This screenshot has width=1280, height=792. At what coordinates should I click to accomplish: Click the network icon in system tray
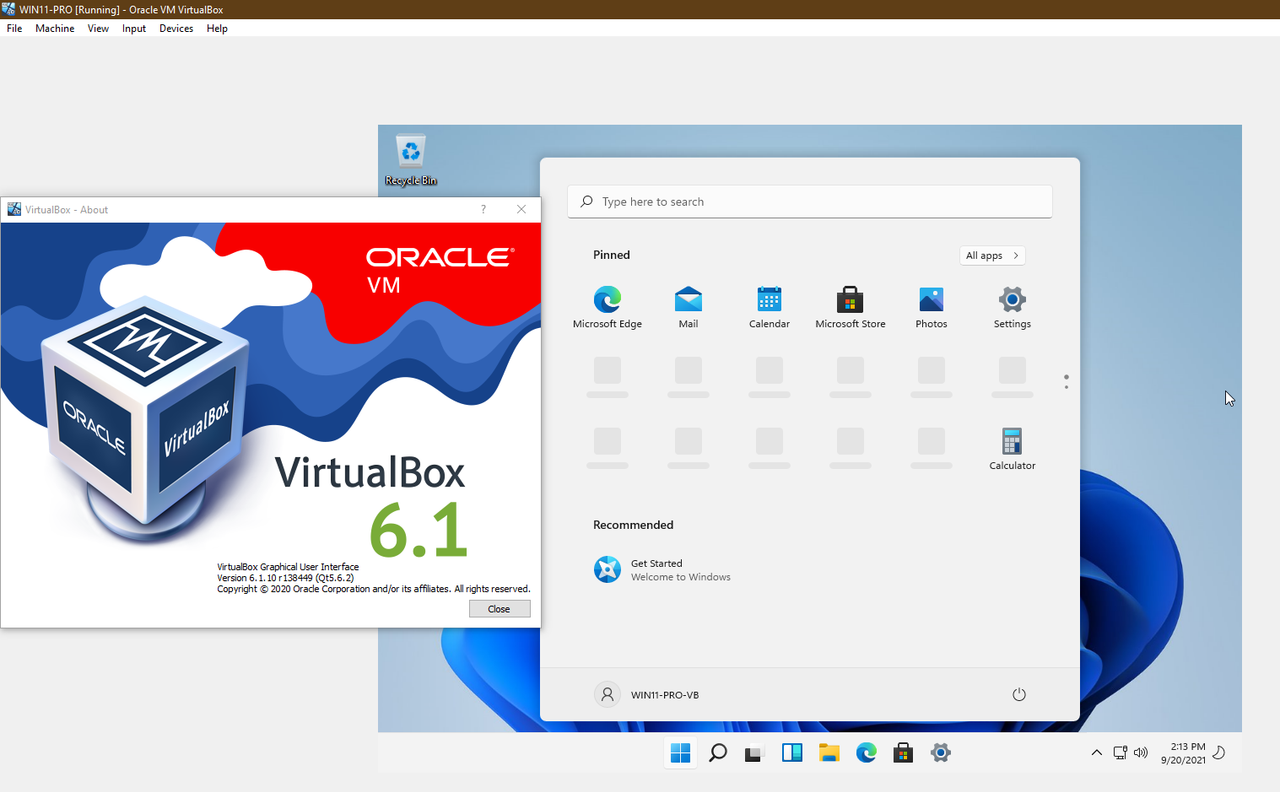pyautogui.click(x=1120, y=753)
